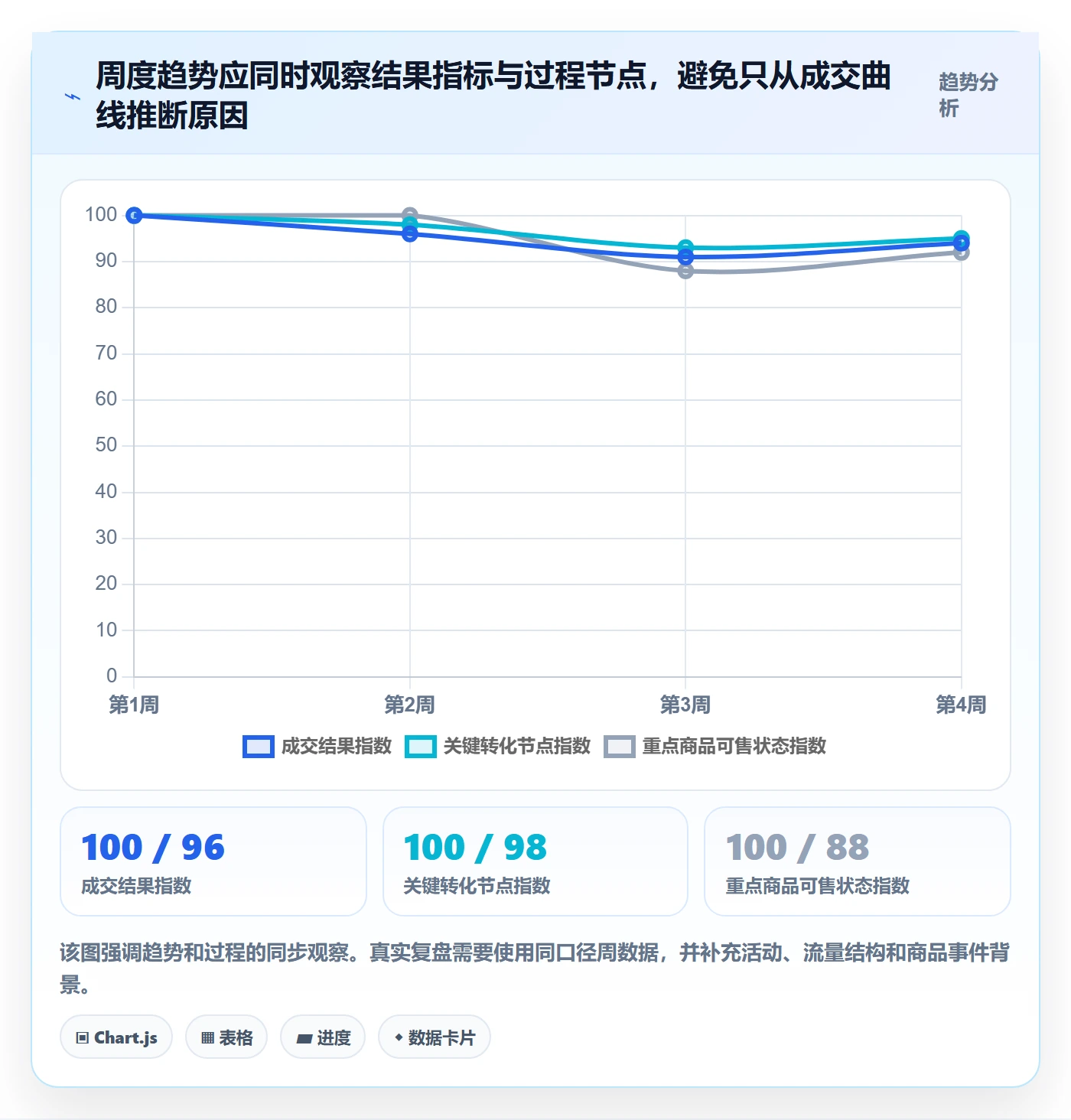Click the 第2周 axis label

410,705
